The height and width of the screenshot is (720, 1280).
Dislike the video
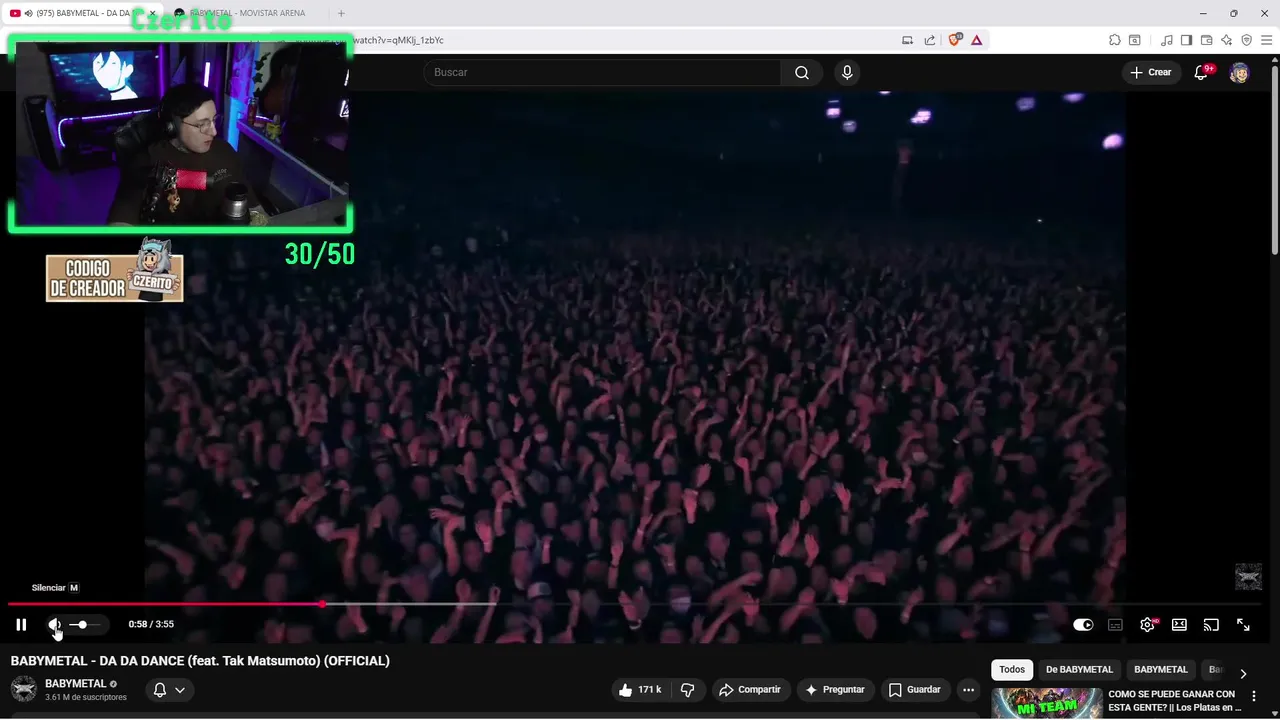point(687,690)
